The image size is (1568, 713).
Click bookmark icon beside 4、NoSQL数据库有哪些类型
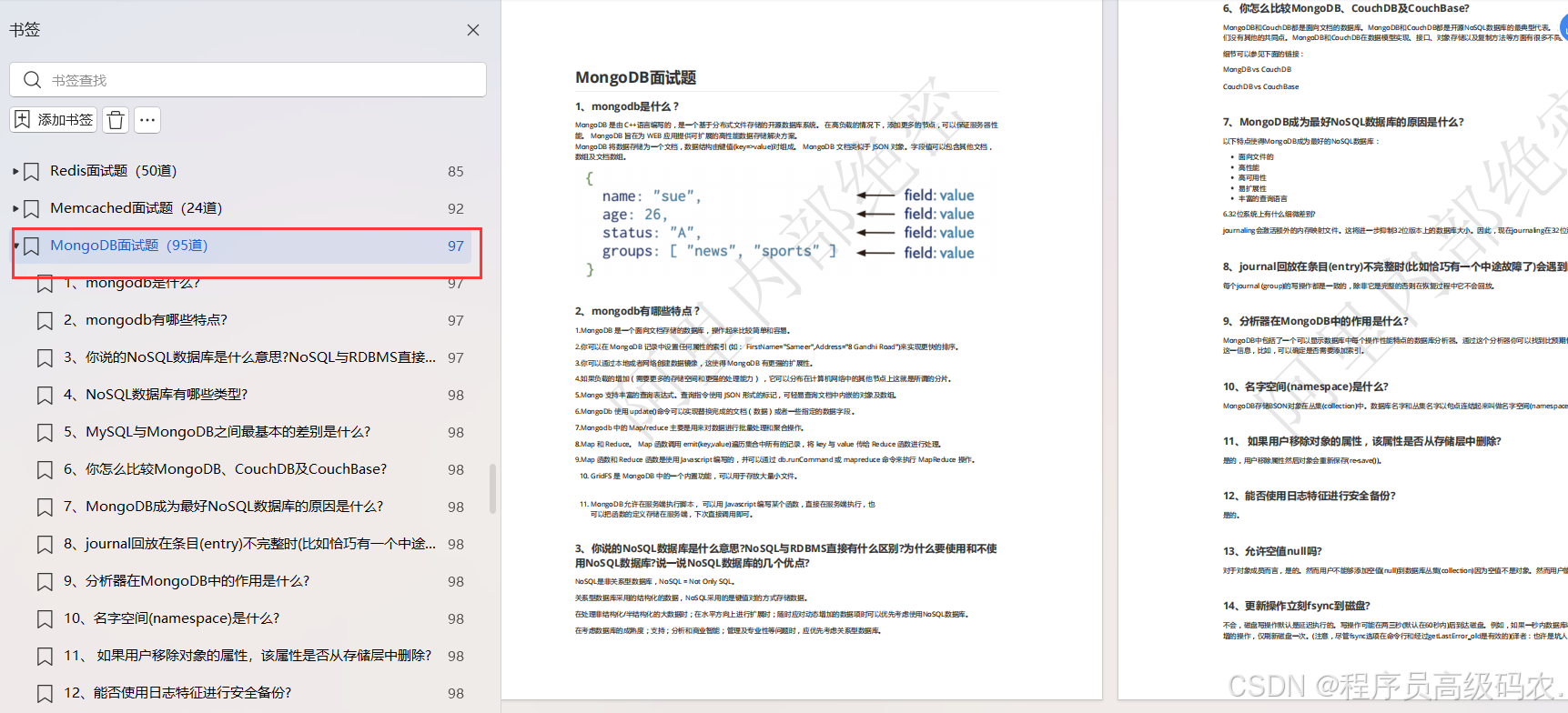[45, 395]
